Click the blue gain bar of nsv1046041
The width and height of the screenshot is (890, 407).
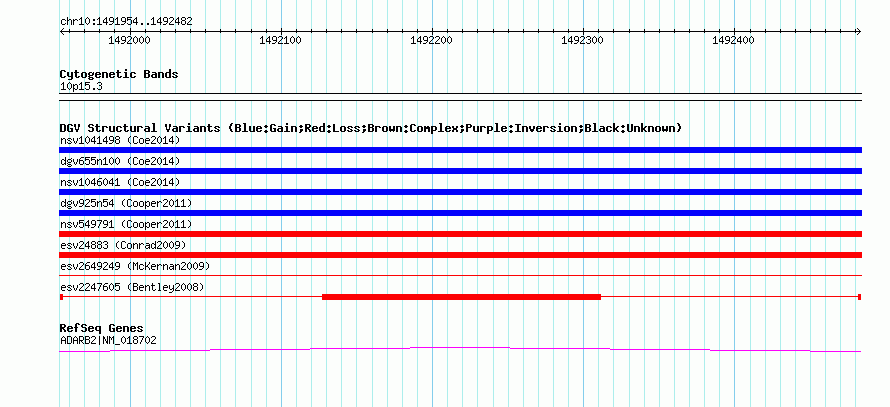point(460,192)
